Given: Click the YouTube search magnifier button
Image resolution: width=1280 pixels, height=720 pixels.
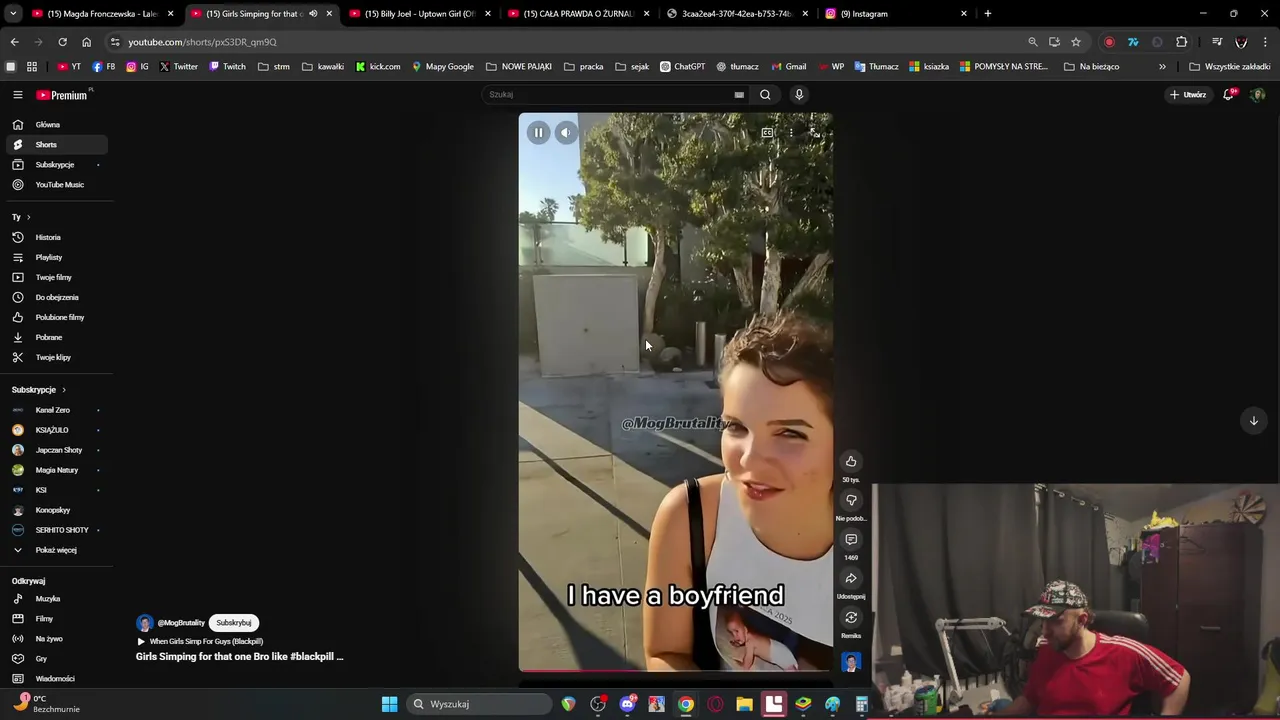Looking at the screenshot, I should (x=765, y=94).
